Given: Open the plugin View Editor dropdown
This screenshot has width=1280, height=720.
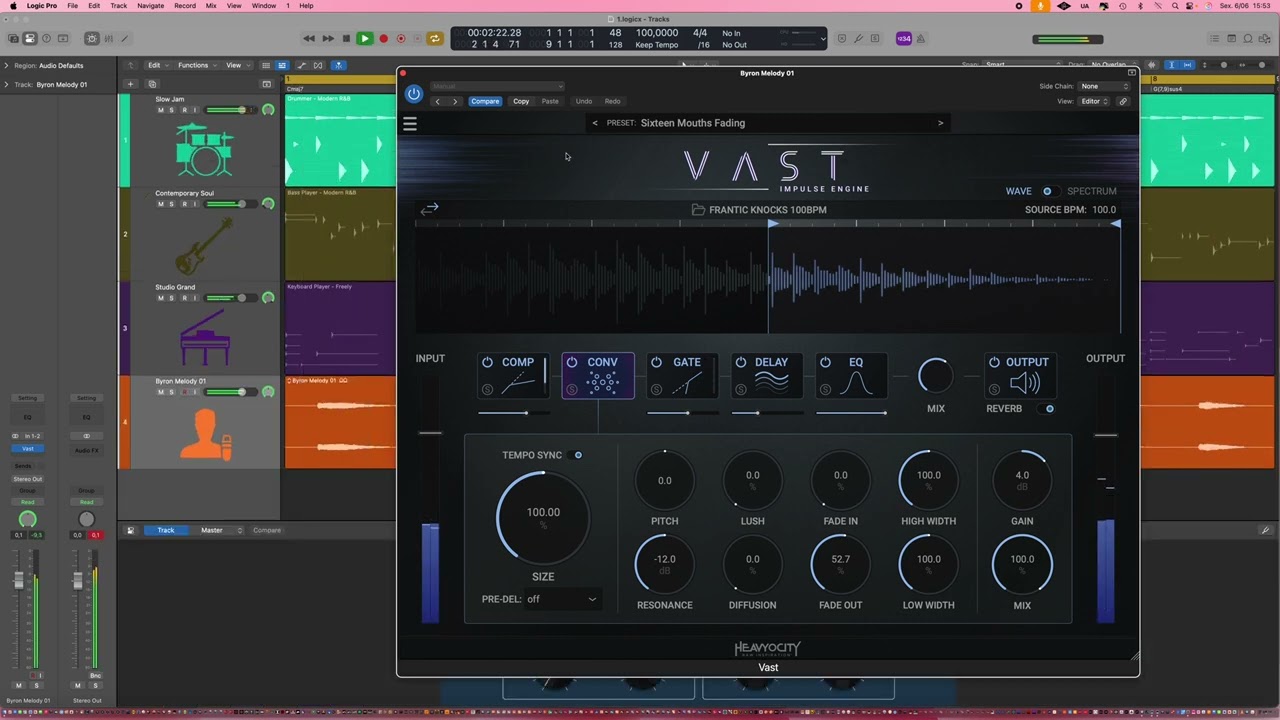Looking at the screenshot, I should point(1092,101).
